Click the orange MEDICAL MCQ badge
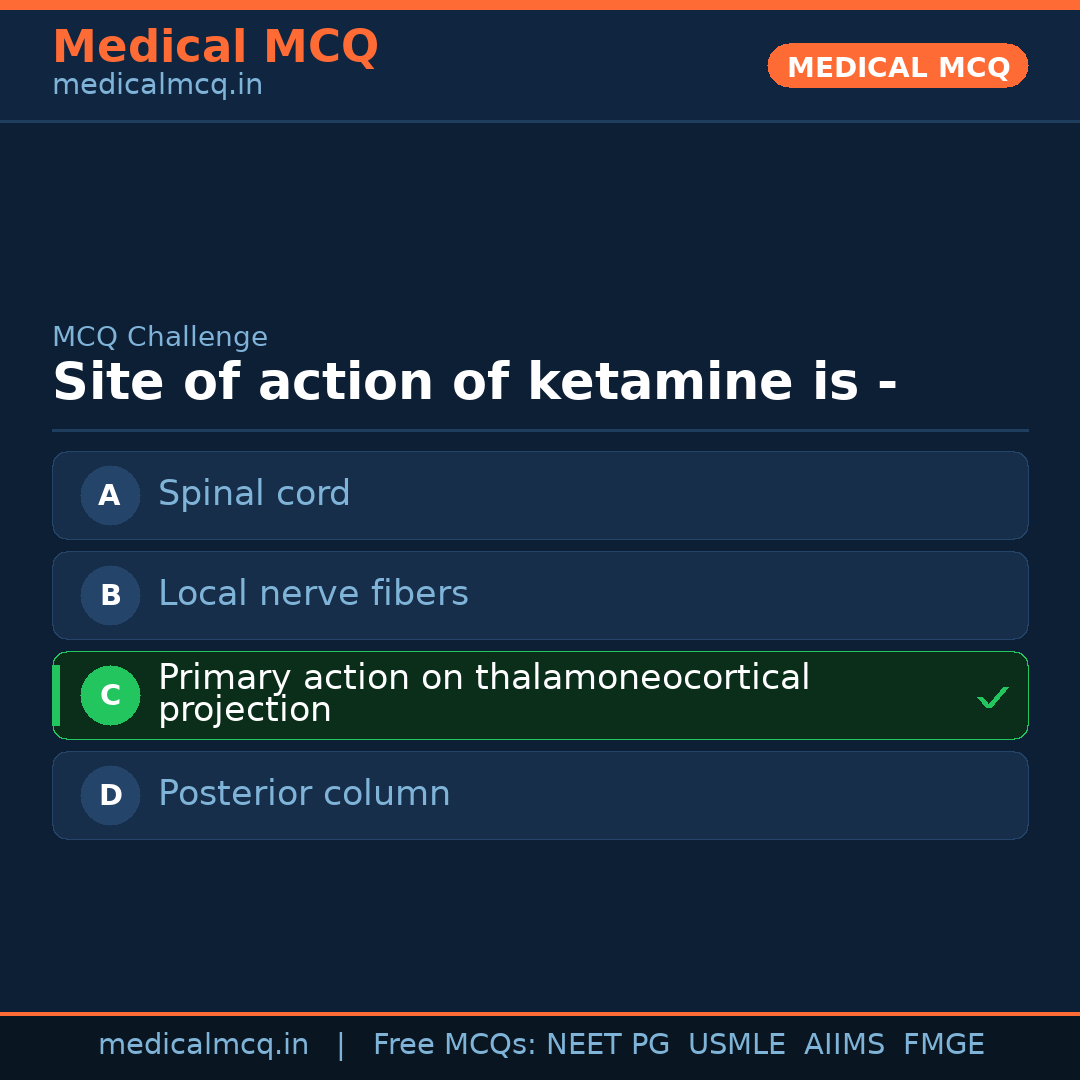Viewport: 1080px width, 1080px height. pyautogui.click(x=897, y=66)
